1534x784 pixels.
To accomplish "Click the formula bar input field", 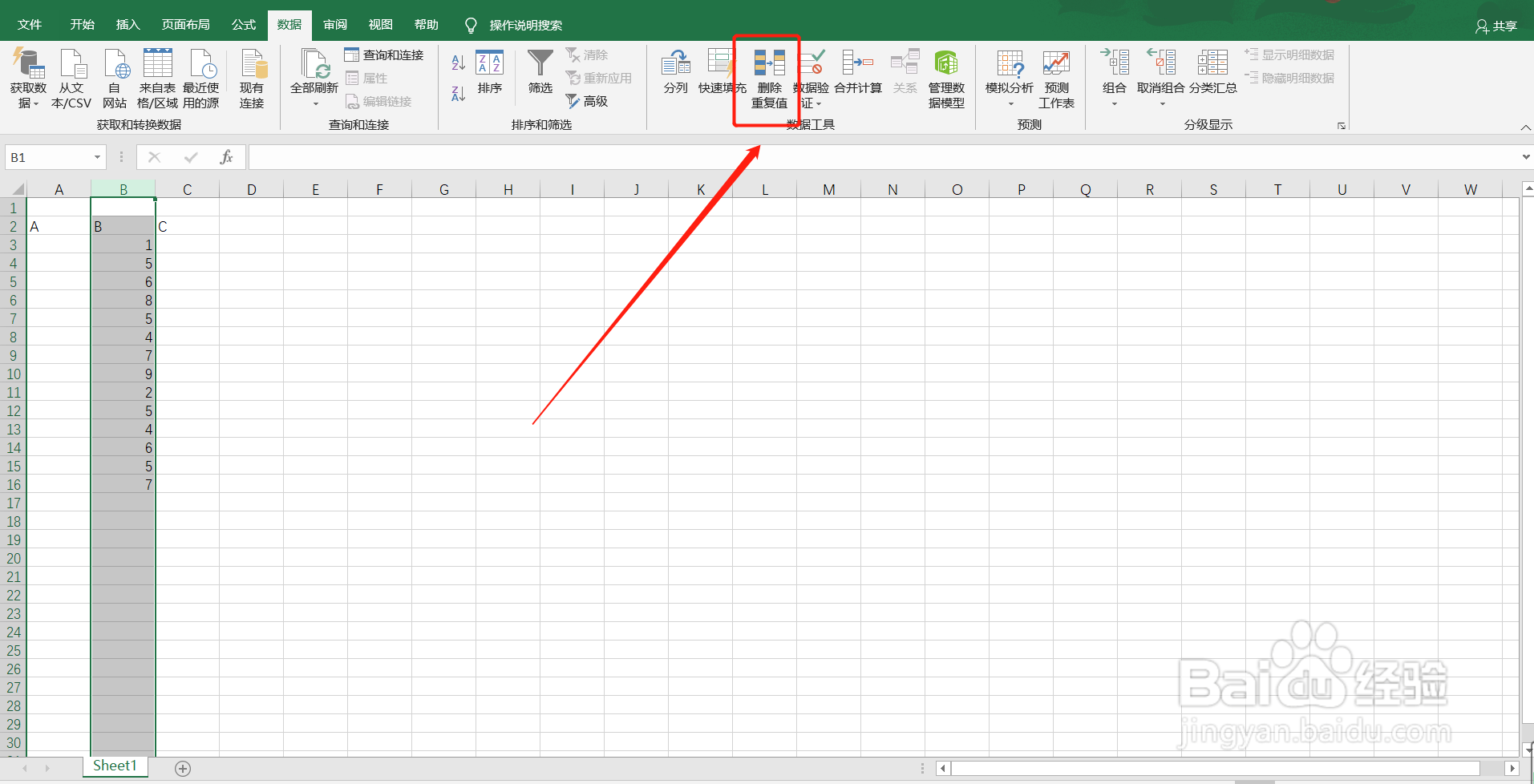I will click(x=882, y=157).
